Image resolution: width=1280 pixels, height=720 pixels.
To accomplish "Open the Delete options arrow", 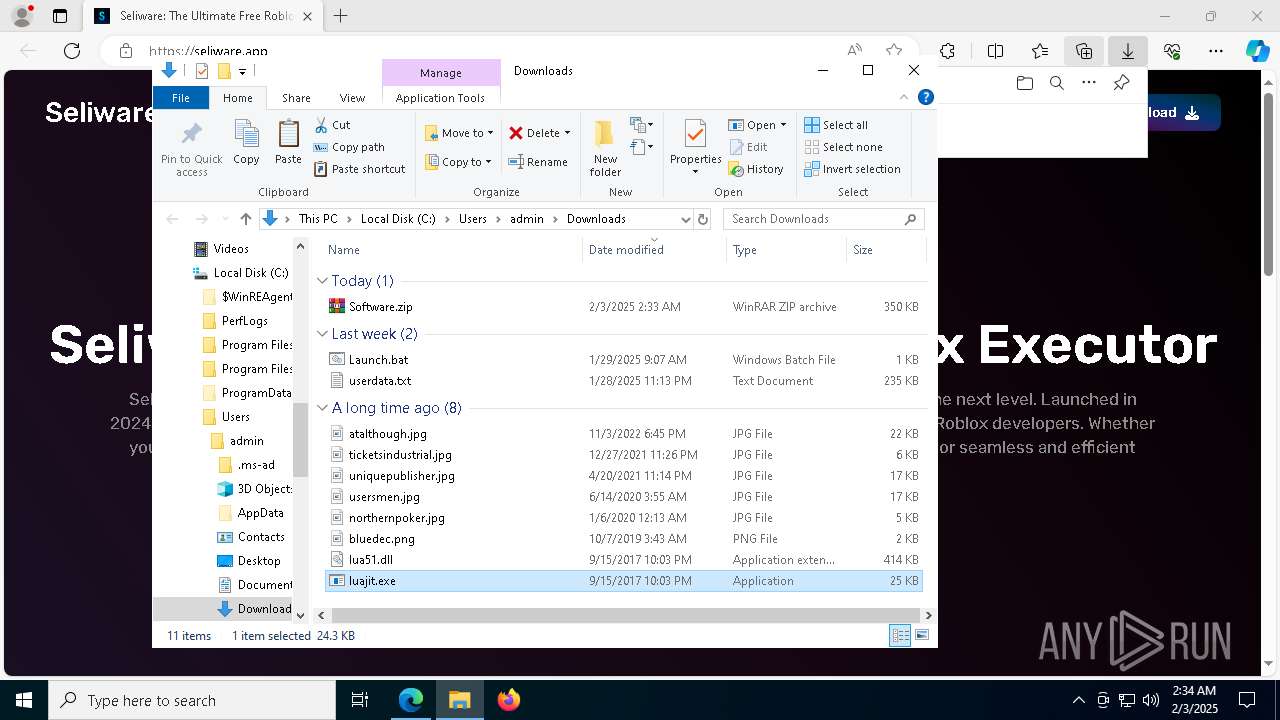I will tap(567, 133).
